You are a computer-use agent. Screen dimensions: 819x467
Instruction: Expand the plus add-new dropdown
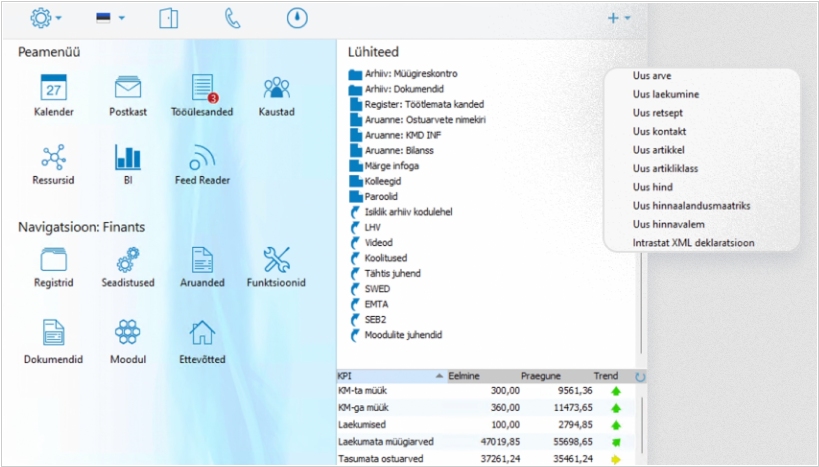(x=618, y=18)
